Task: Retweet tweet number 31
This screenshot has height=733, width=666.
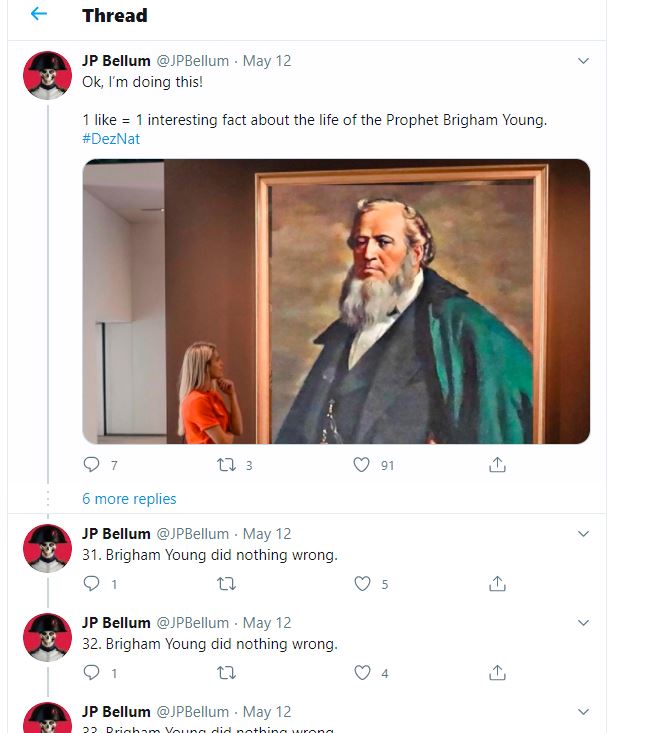Action: (x=227, y=584)
